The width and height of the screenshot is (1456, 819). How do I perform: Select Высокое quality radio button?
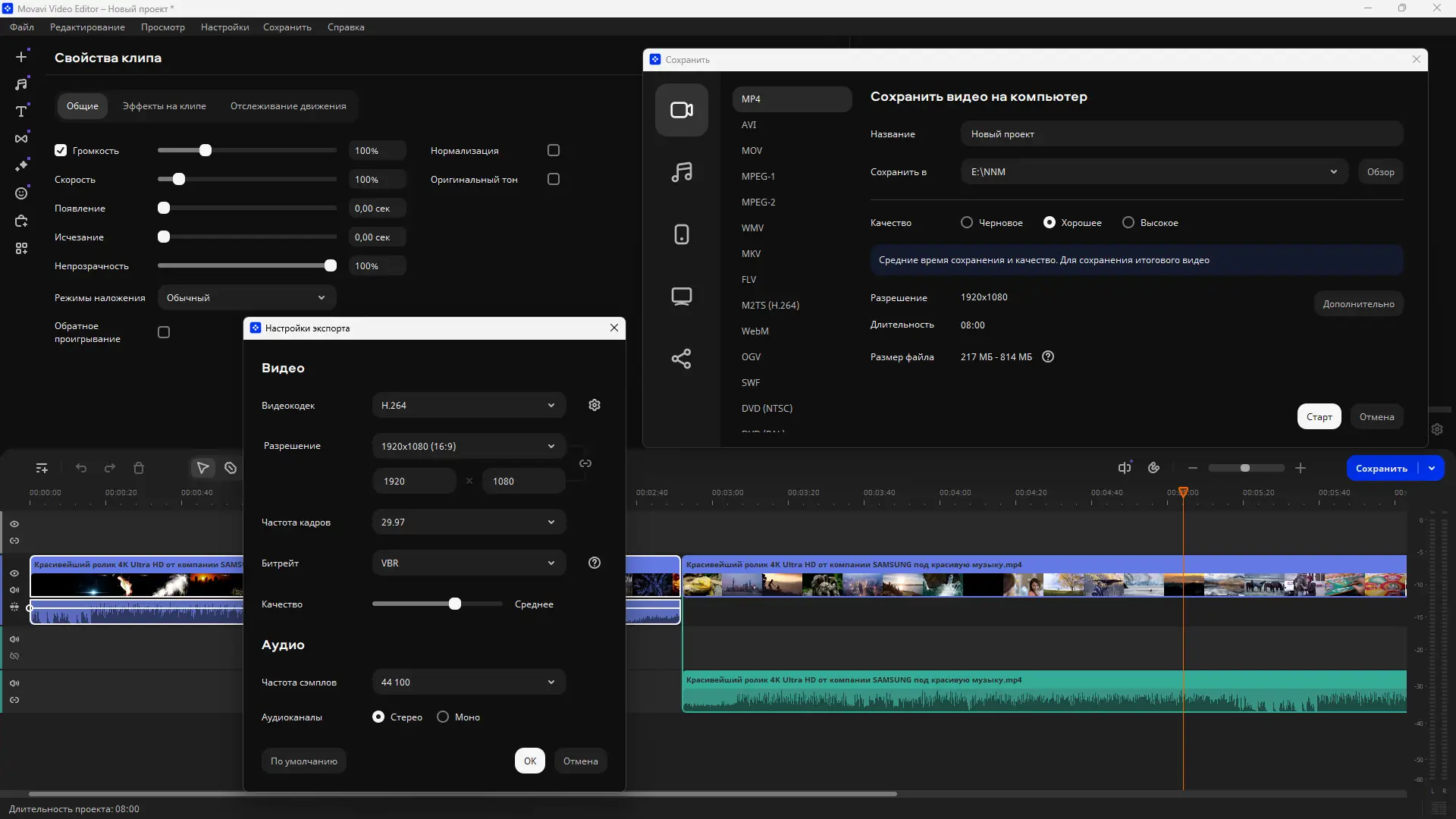(x=1128, y=222)
